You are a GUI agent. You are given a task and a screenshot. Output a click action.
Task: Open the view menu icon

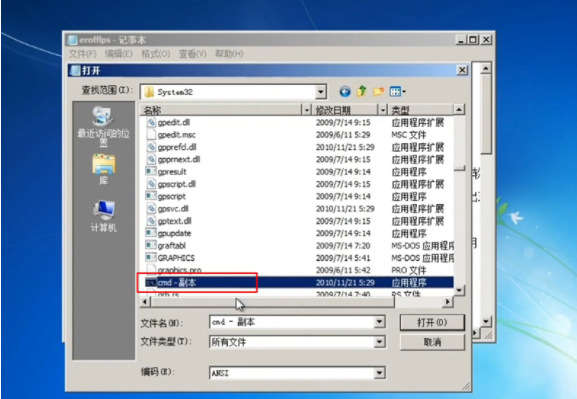tap(397, 91)
